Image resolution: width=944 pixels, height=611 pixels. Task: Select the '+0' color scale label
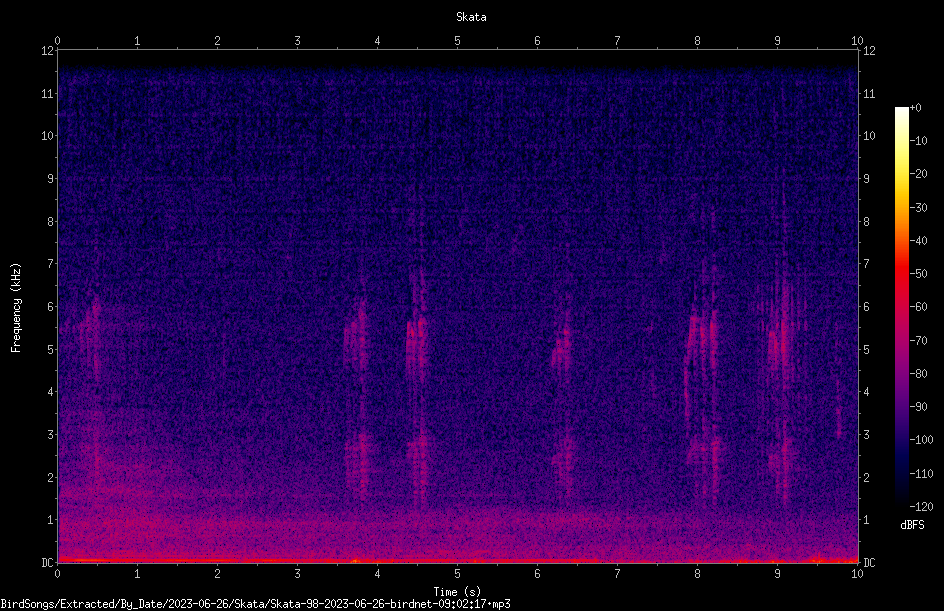[915, 108]
